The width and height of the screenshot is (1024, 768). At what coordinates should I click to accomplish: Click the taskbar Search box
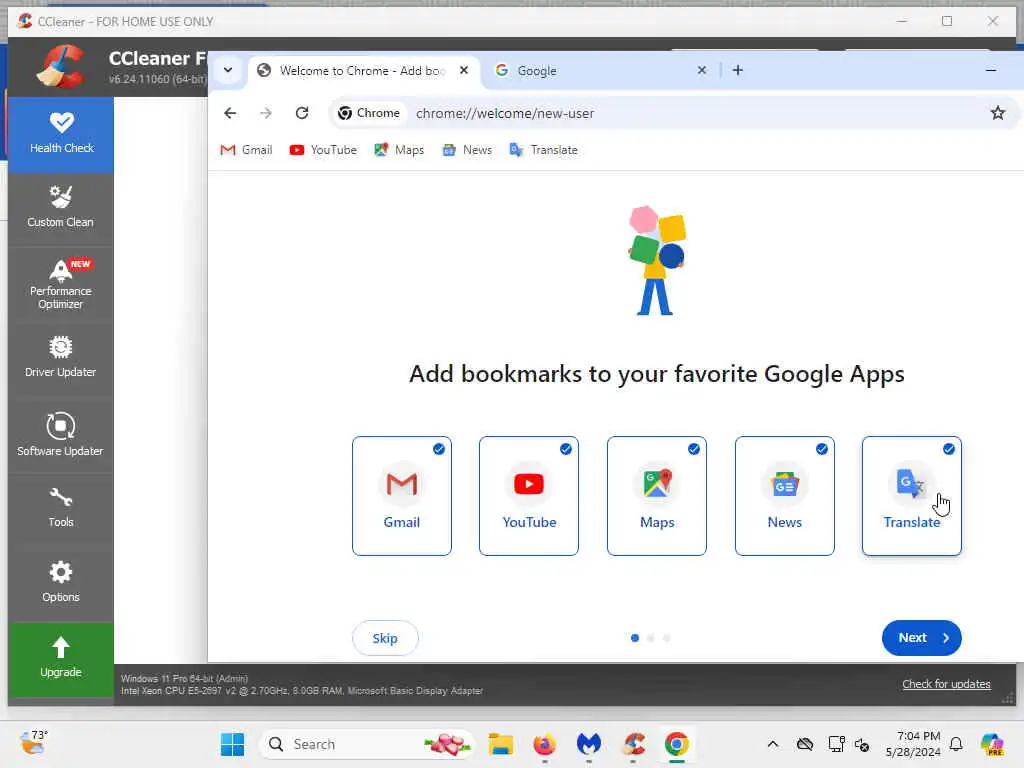pos(366,744)
